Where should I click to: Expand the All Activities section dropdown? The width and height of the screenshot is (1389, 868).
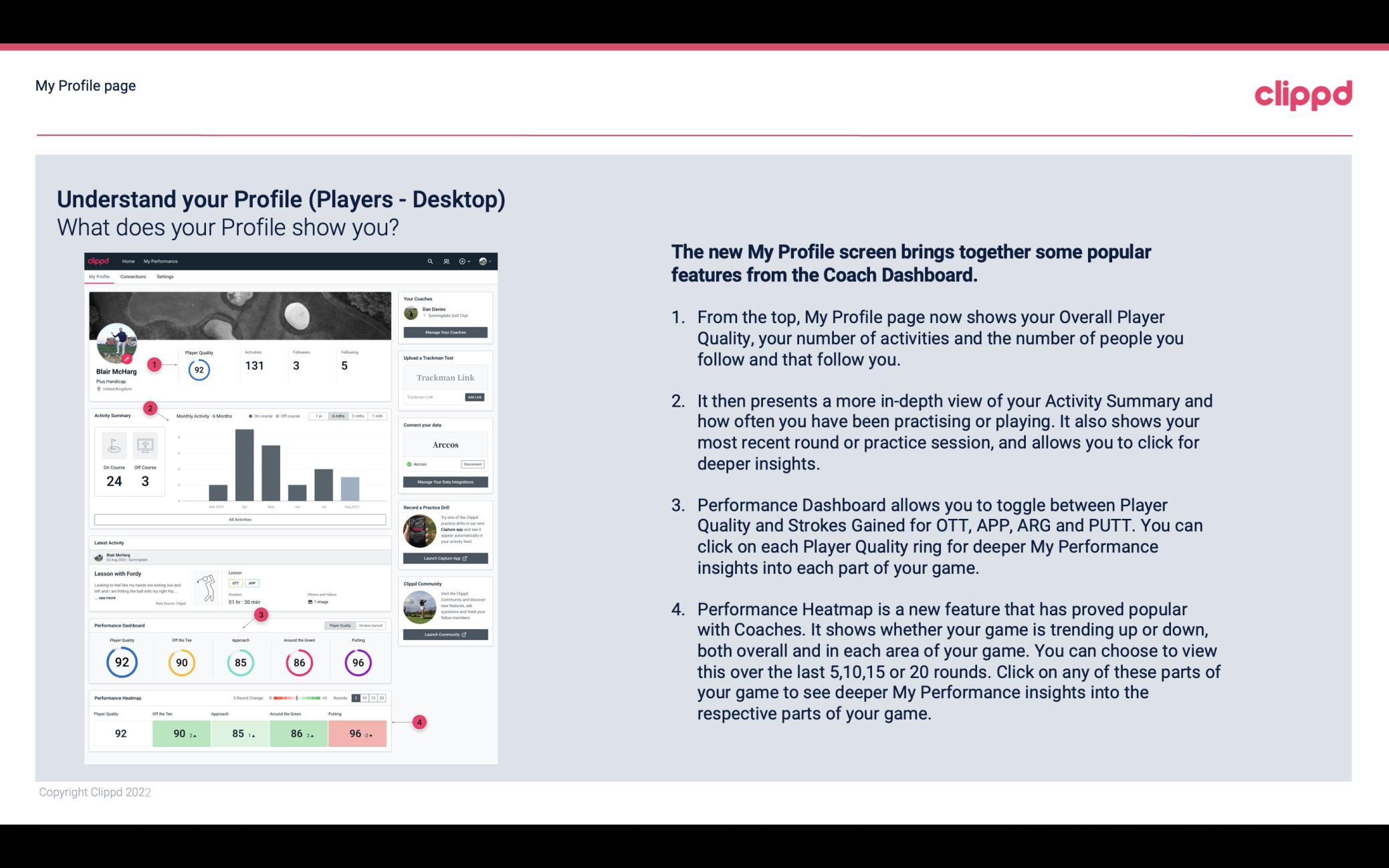coord(240,520)
